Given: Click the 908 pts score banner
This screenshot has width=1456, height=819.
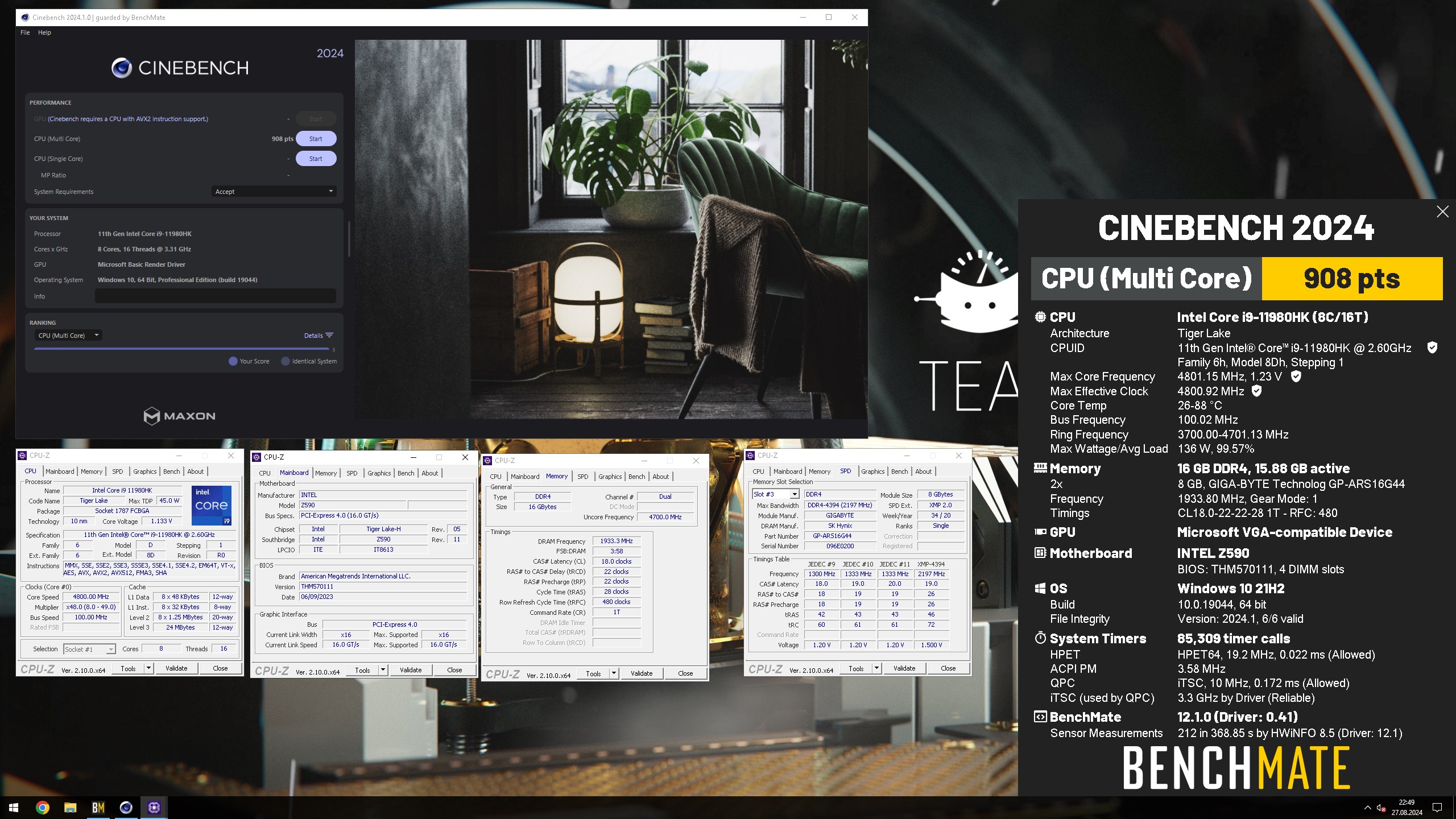Looking at the screenshot, I should 1352,279.
